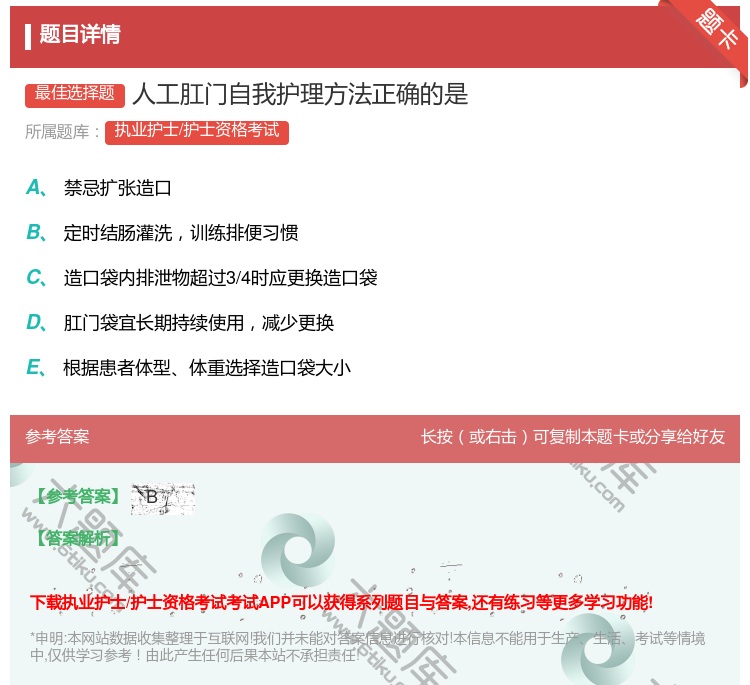Click the 最佳选择题 question type badge
The width and height of the screenshot is (750, 685).
coord(75,94)
